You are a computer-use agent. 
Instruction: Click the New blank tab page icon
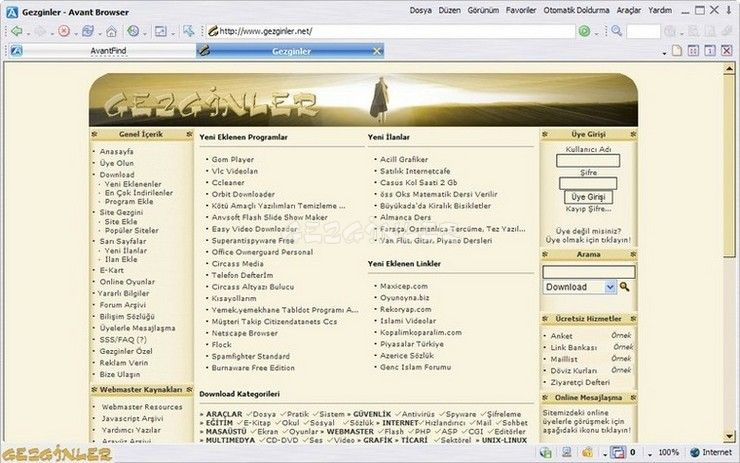pos(677,51)
